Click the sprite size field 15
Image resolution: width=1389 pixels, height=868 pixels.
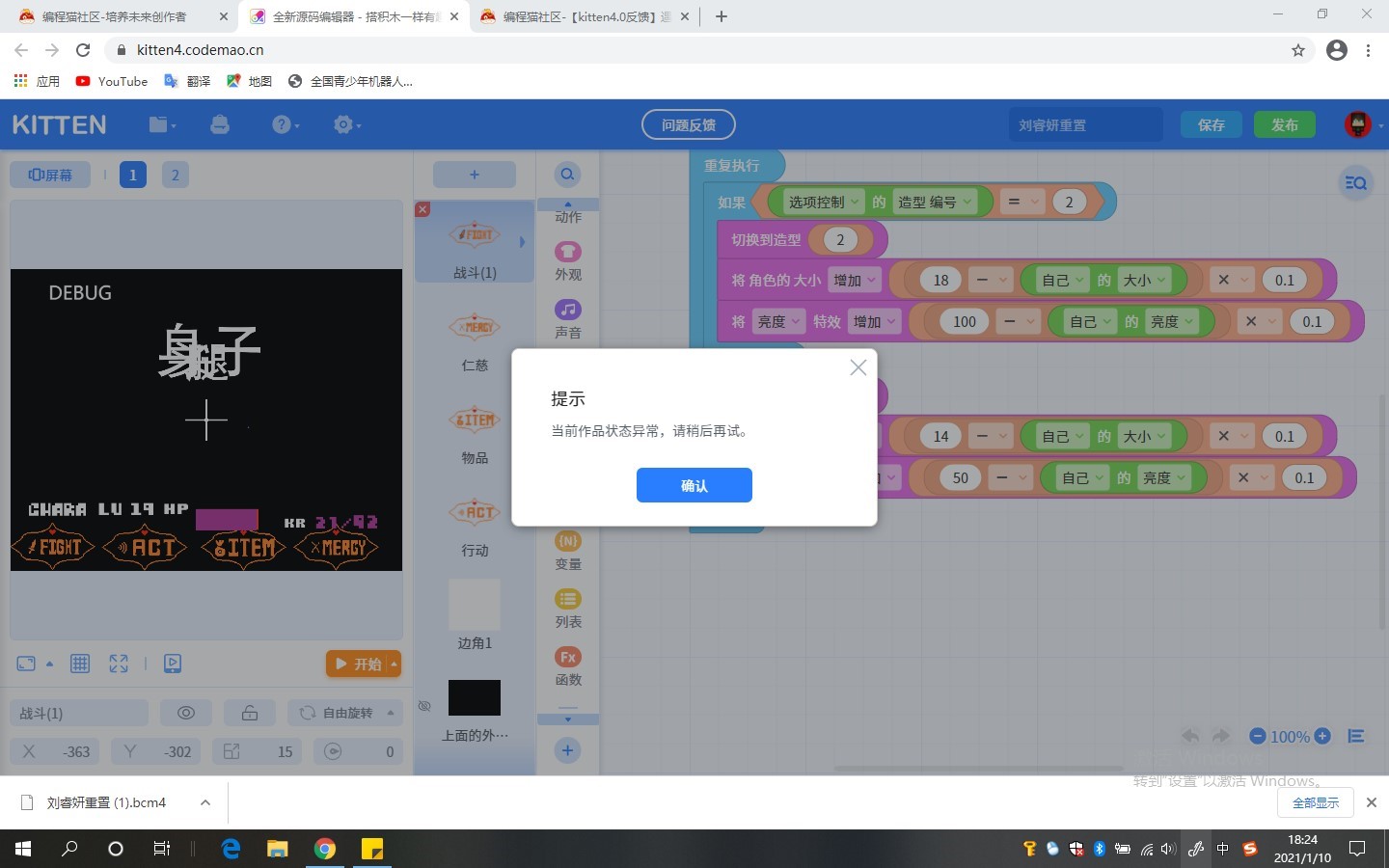pyautogui.click(x=258, y=751)
